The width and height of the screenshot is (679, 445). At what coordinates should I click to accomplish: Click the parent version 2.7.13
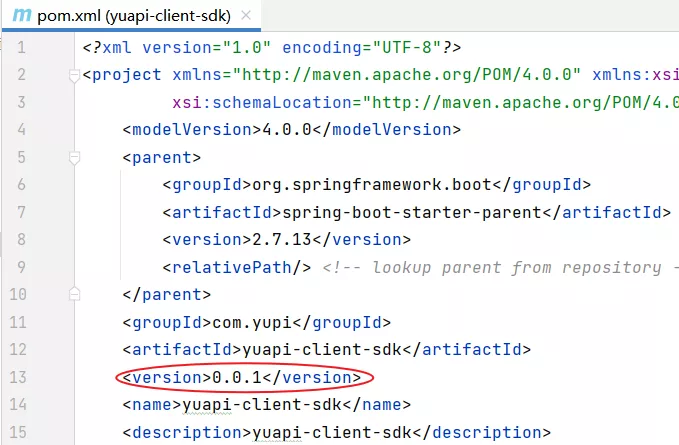(x=282, y=239)
